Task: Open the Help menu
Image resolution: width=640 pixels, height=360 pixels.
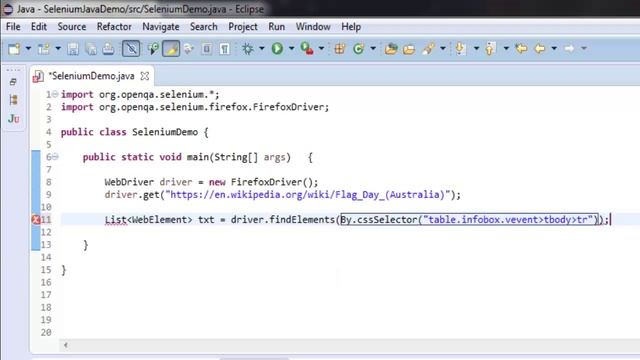Action: [351, 27]
